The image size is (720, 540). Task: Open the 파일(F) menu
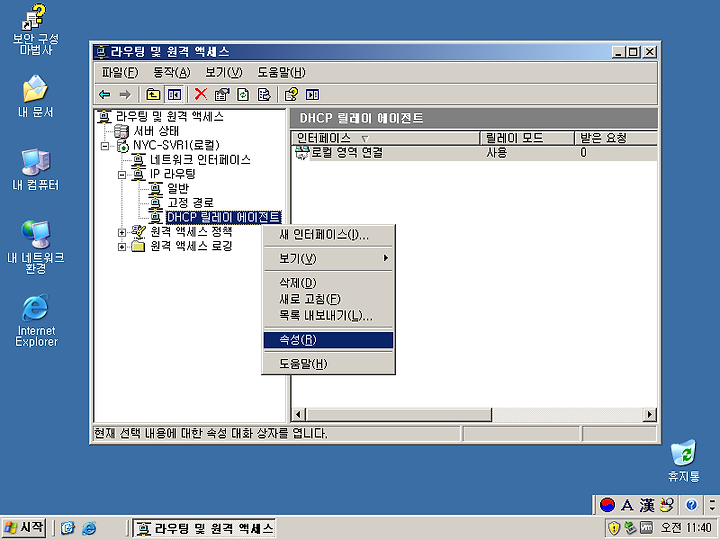tap(120, 73)
